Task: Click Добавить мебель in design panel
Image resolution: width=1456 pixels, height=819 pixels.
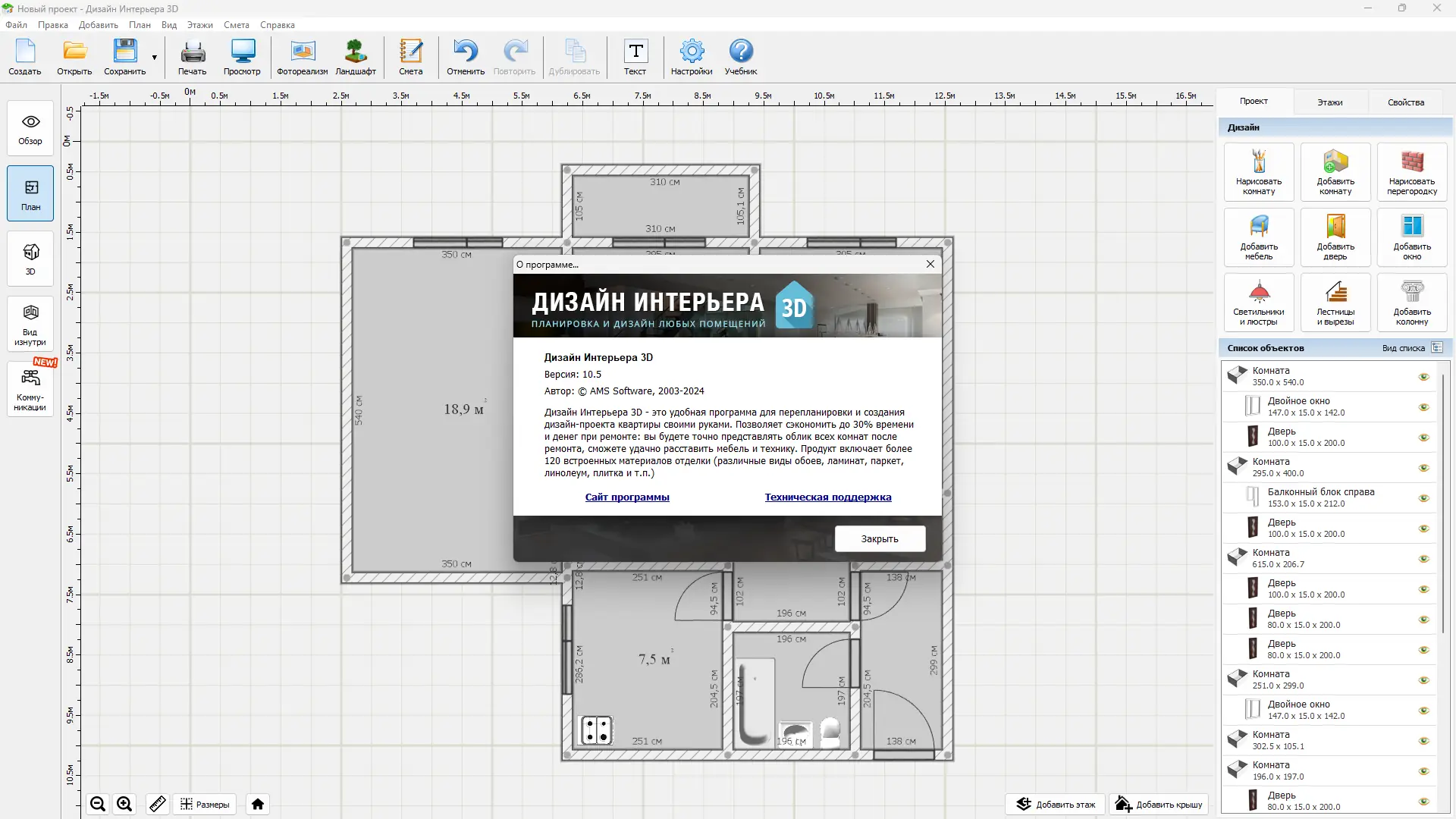Action: pyautogui.click(x=1258, y=237)
